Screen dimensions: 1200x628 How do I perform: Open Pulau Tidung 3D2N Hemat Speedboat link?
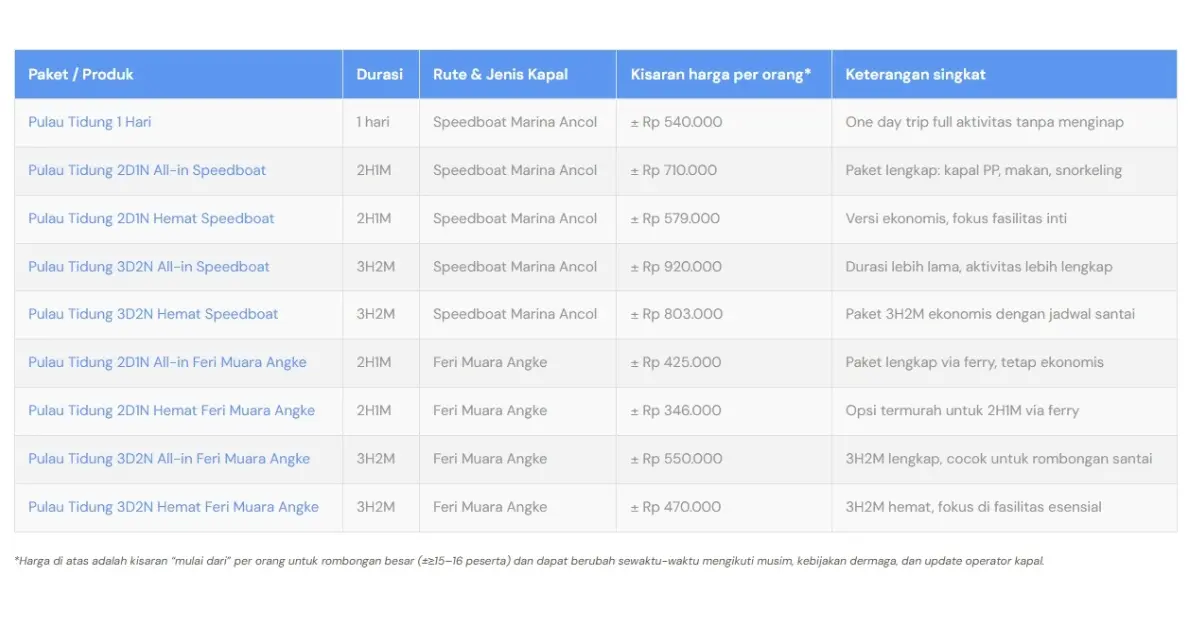click(x=151, y=314)
